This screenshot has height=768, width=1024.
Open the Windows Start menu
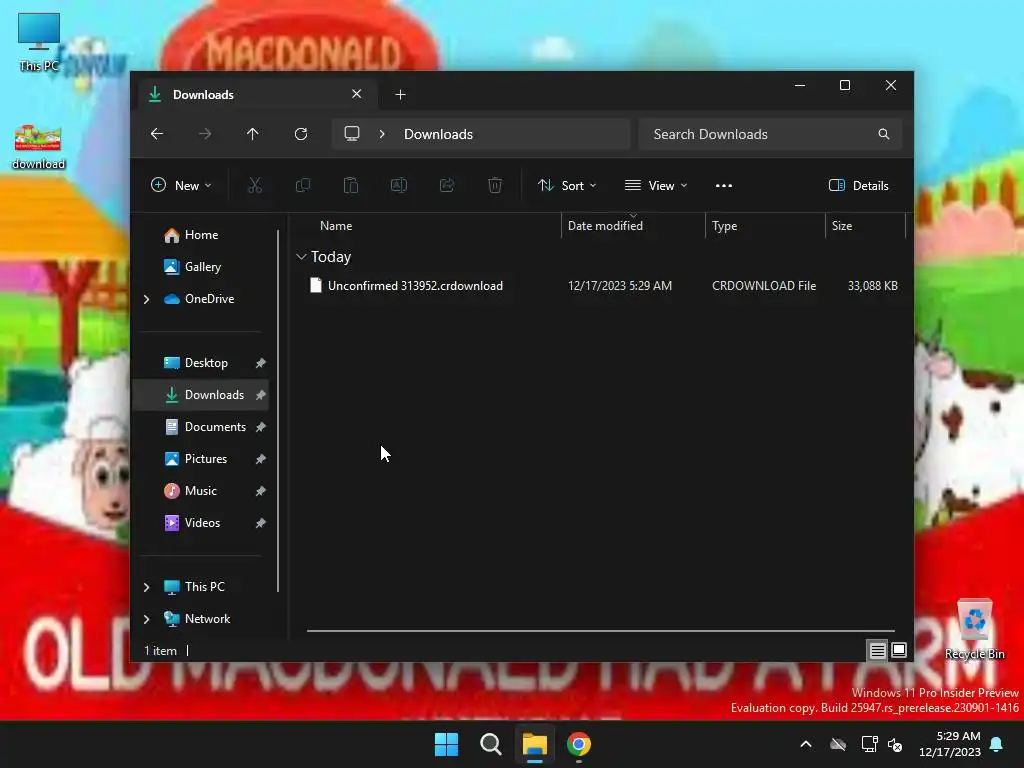(447, 744)
